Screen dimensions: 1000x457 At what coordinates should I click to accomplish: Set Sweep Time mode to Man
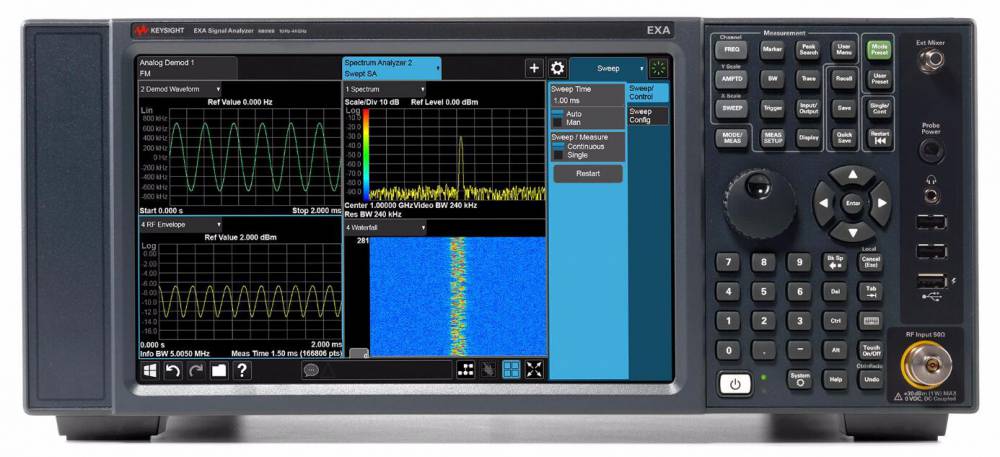click(567, 122)
